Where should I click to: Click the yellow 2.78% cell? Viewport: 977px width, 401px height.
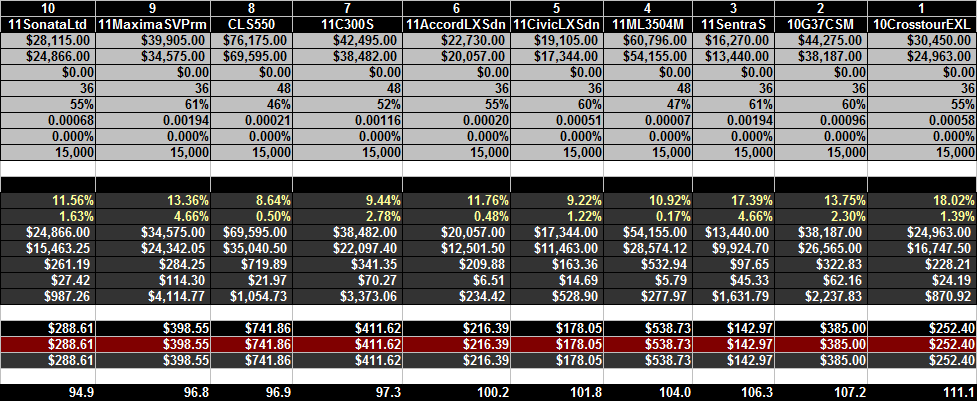click(347, 217)
